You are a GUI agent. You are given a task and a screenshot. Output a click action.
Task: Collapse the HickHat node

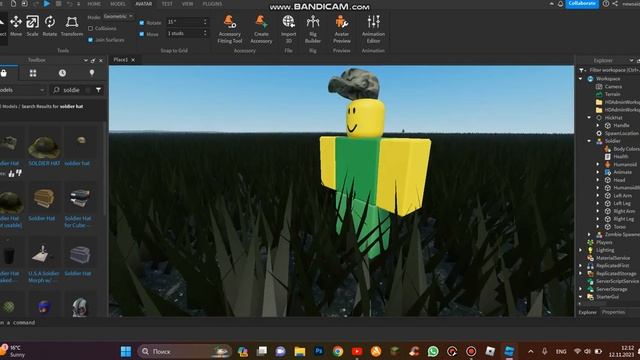[x=589, y=118]
